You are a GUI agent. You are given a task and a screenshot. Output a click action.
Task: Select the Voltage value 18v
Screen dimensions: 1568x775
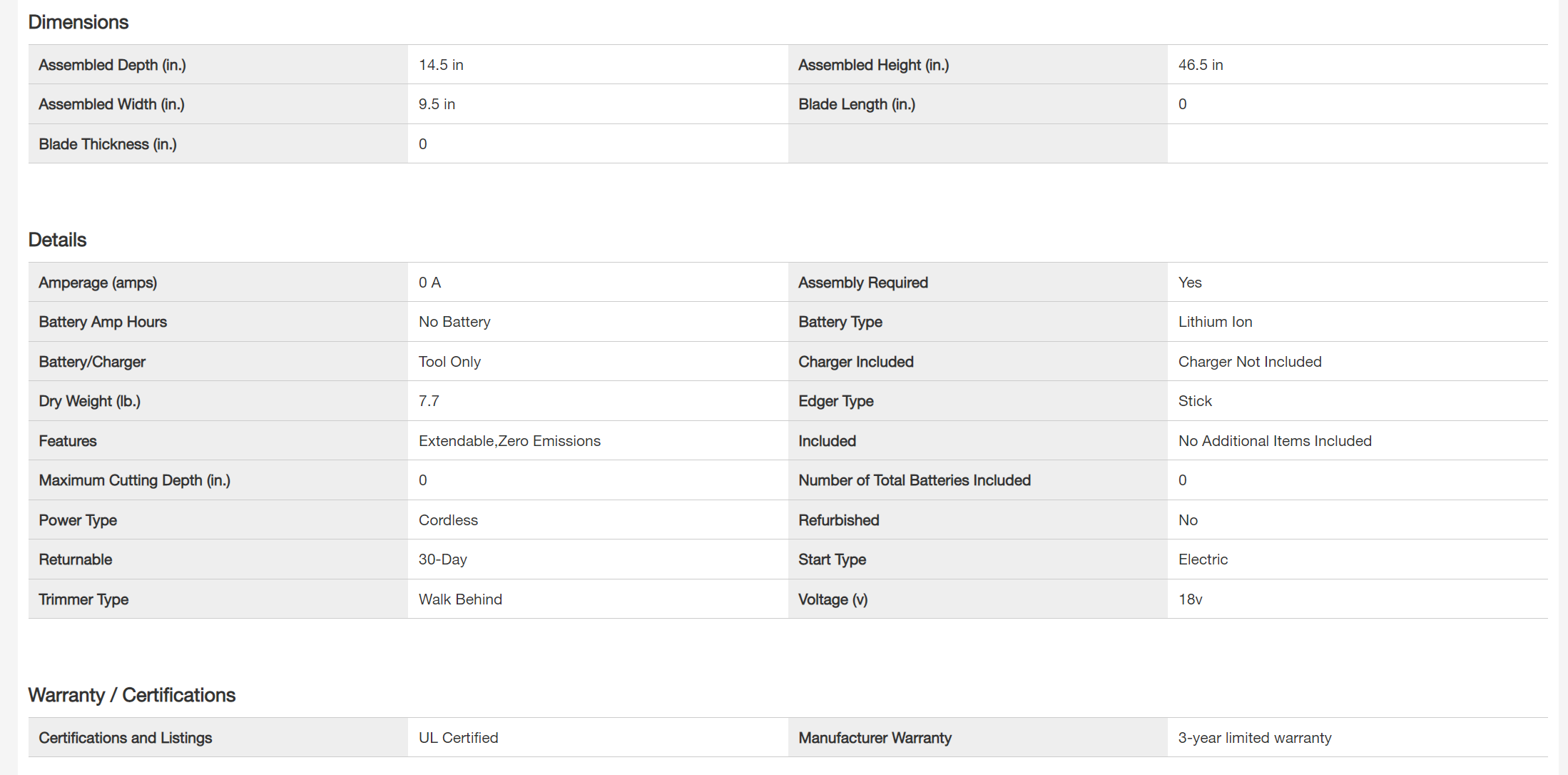(1190, 599)
